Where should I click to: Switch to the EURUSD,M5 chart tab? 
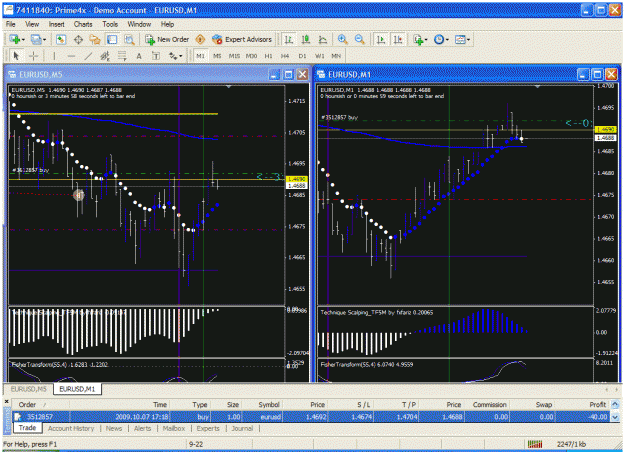(x=28, y=389)
